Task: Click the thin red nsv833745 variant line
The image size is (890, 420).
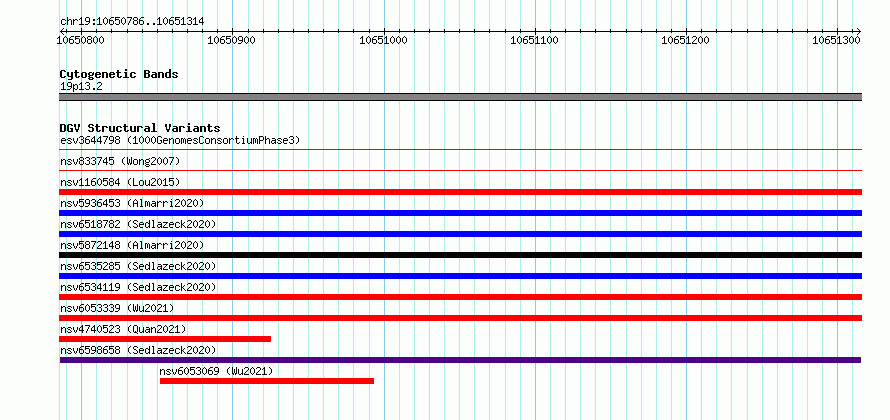Action: (460, 170)
